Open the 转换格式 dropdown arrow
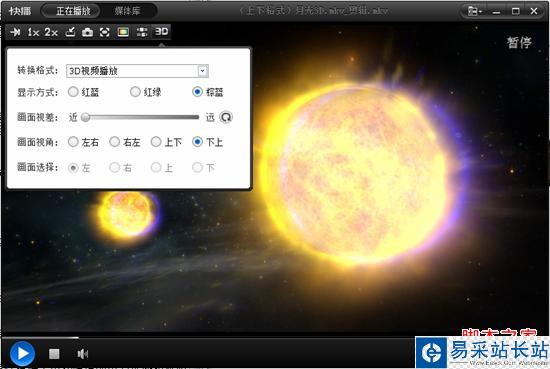The image size is (550, 369). 202,71
